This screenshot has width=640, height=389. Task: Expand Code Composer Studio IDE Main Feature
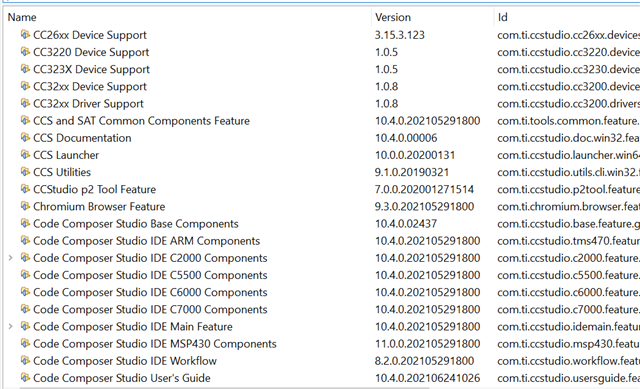pos(11,327)
